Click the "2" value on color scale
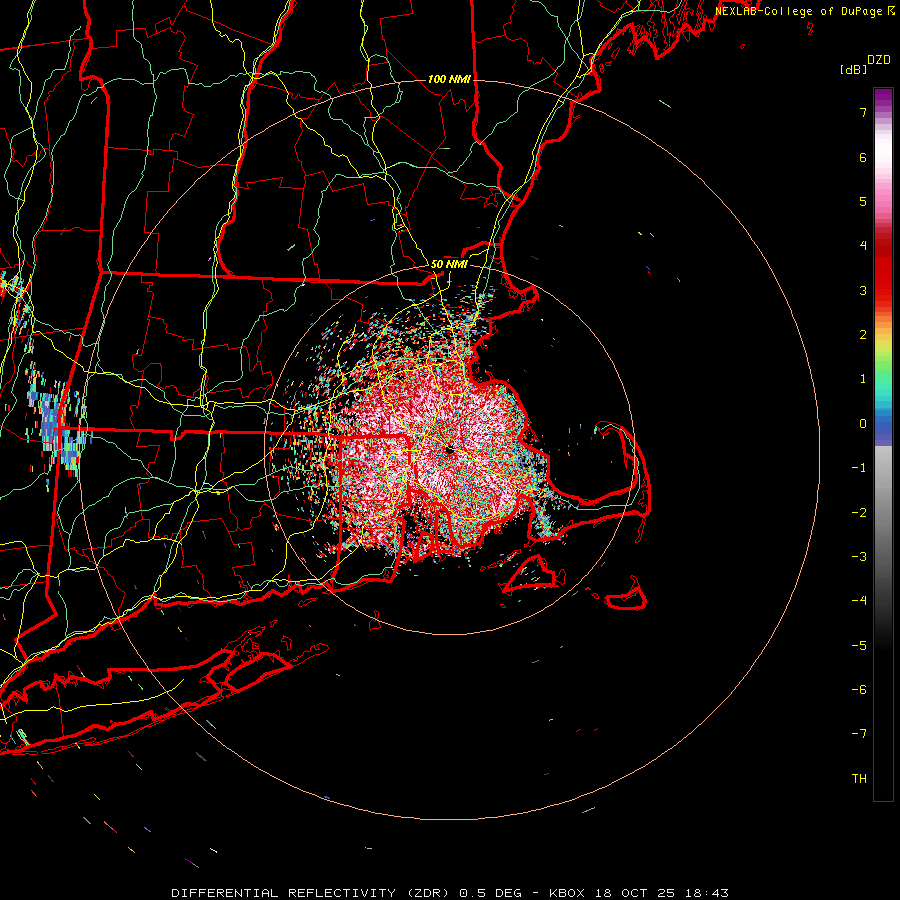900x900 pixels. click(863, 335)
